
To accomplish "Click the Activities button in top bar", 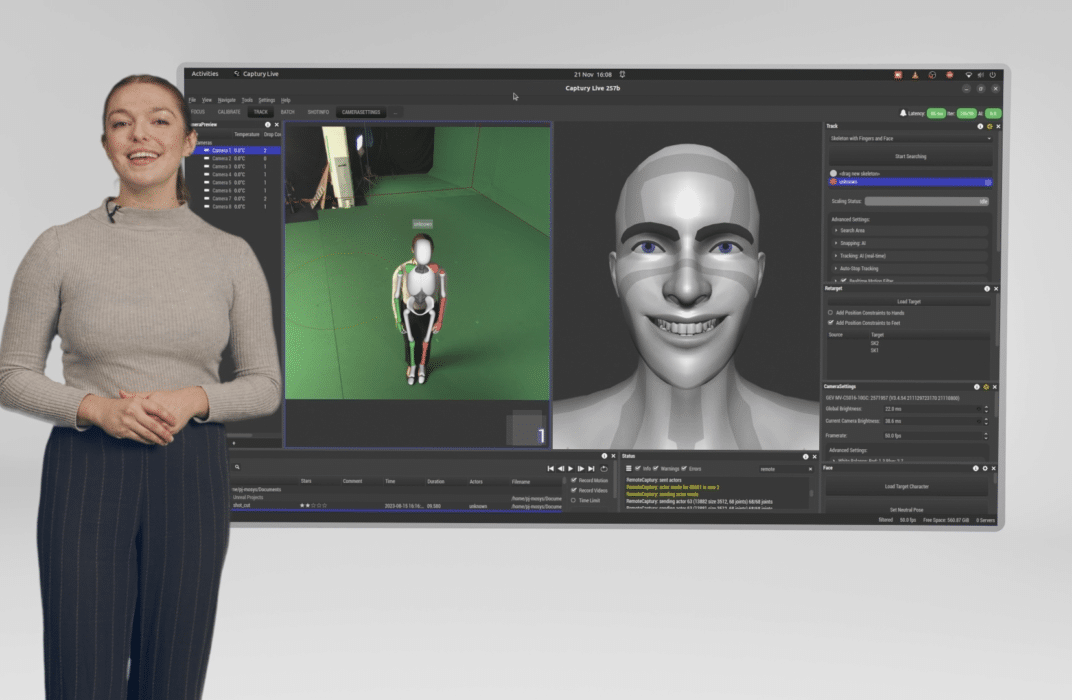I will [204, 74].
